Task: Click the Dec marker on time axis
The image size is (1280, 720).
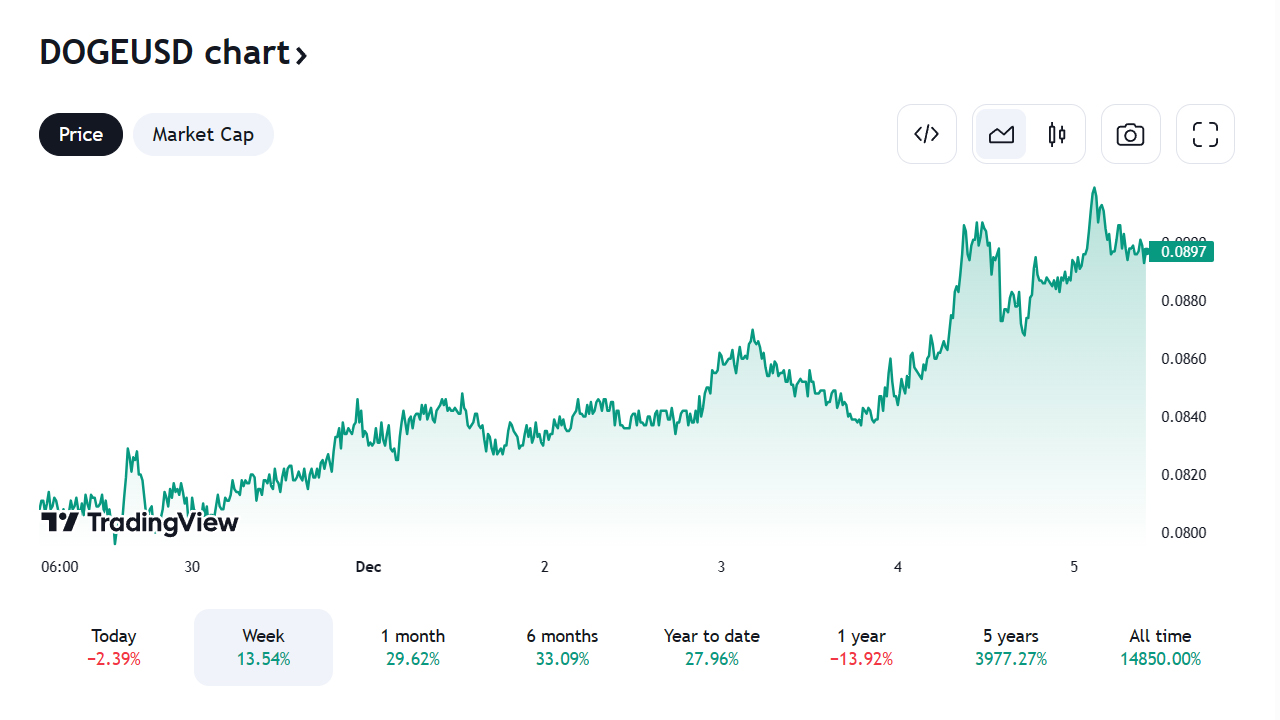Action: click(x=368, y=567)
